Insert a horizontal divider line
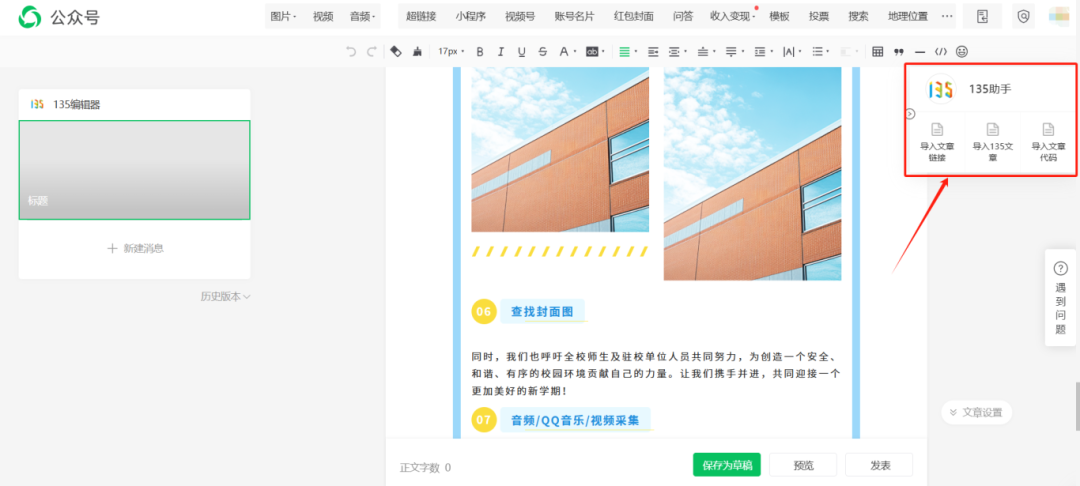The width and height of the screenshot is (1080, 486). coord(920,51)
